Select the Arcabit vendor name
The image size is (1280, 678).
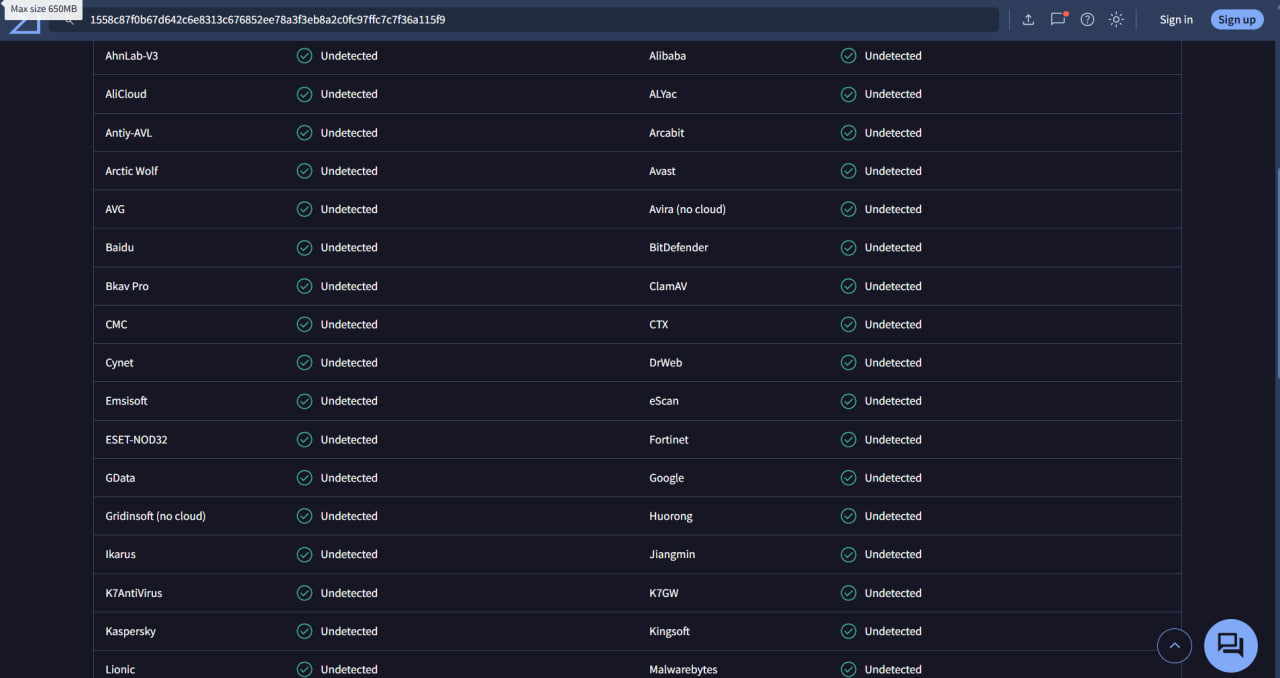pyautogui.click(x=667, y=133)
